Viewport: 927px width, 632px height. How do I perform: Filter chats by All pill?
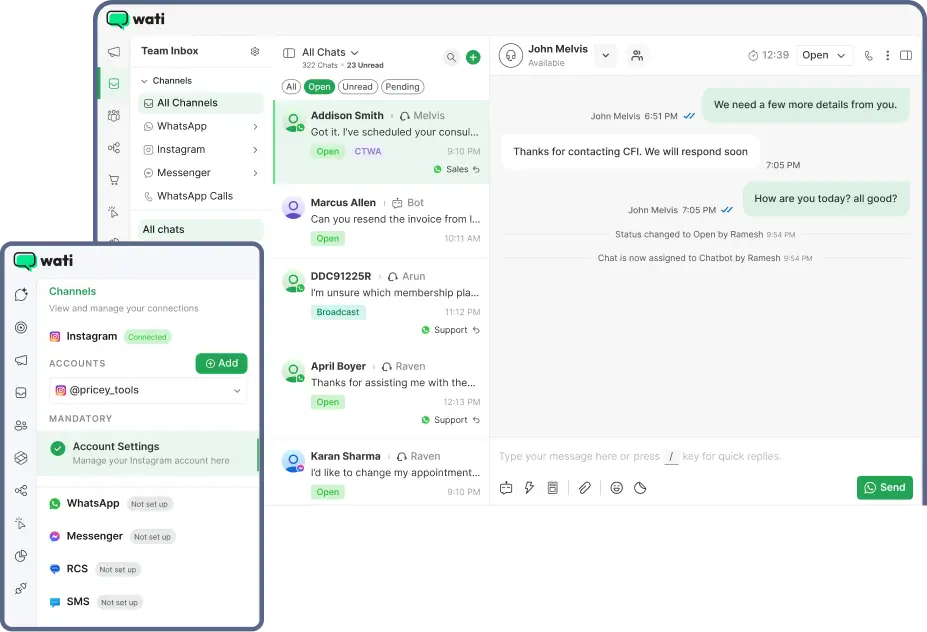click(291, 87)
